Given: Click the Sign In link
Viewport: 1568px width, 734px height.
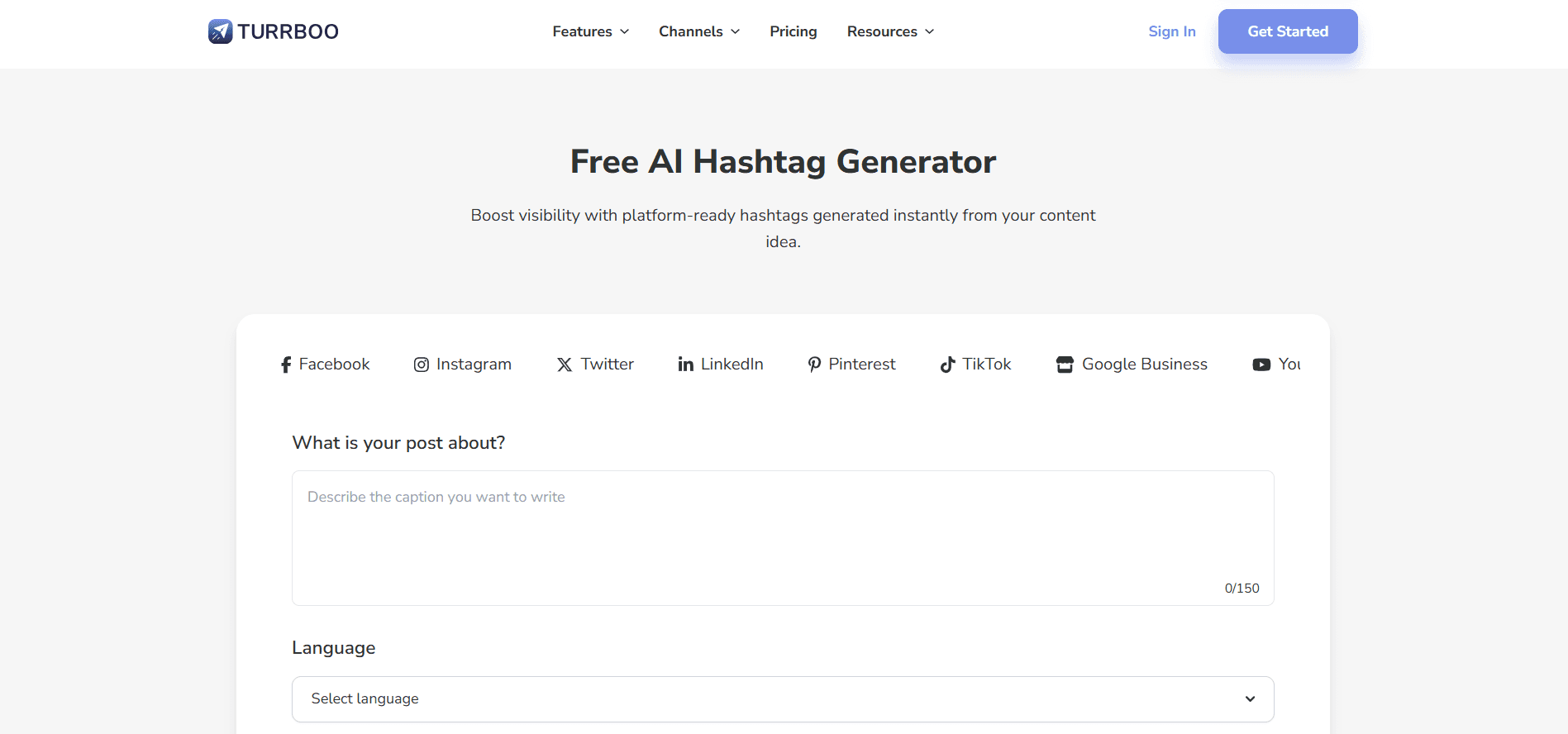Looking at the screenshot, I should pyautogui.click(x=1171, y=31).
